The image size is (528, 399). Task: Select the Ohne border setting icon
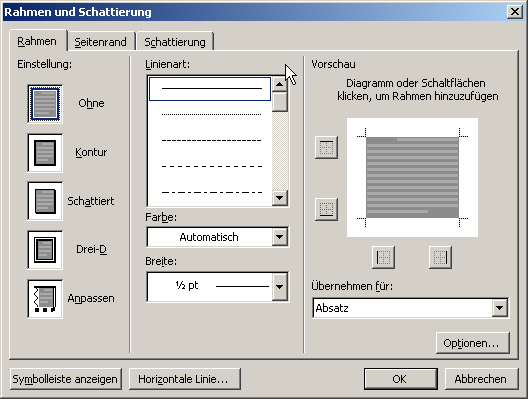45,104
